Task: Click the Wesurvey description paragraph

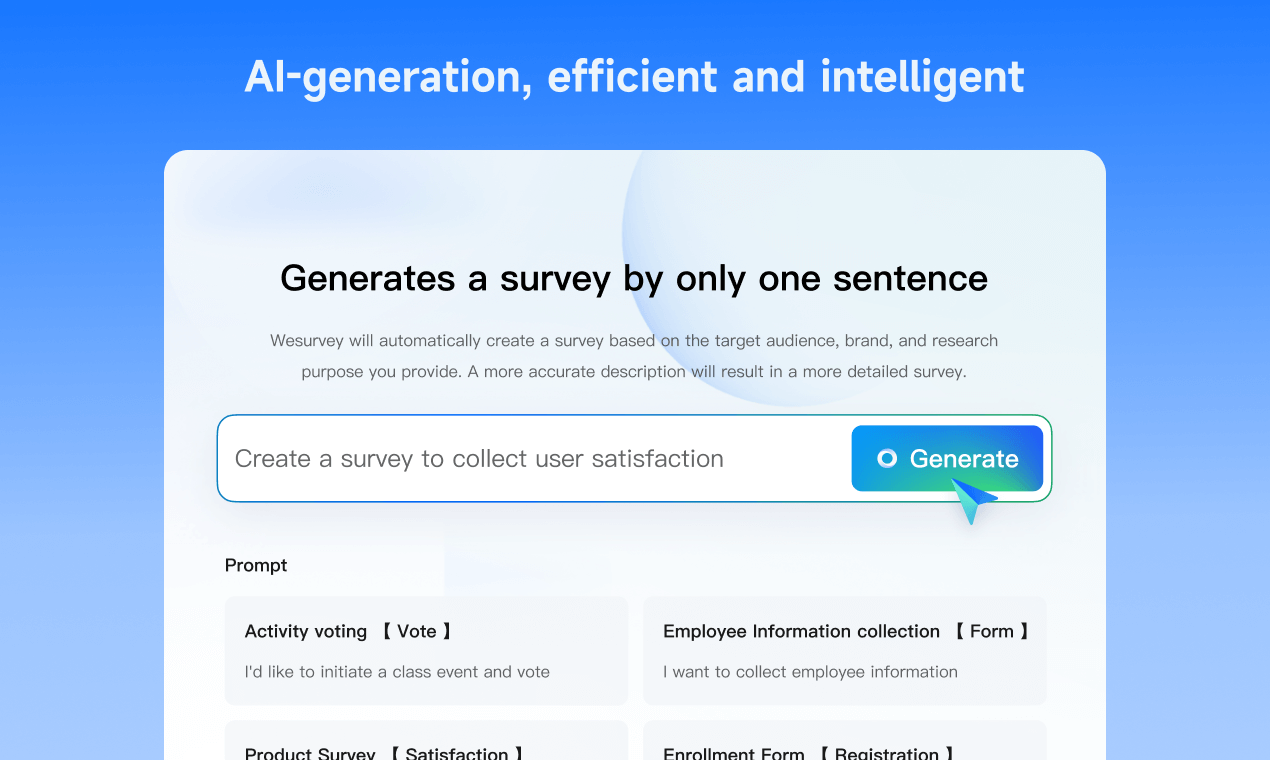Action: [634, 356]
